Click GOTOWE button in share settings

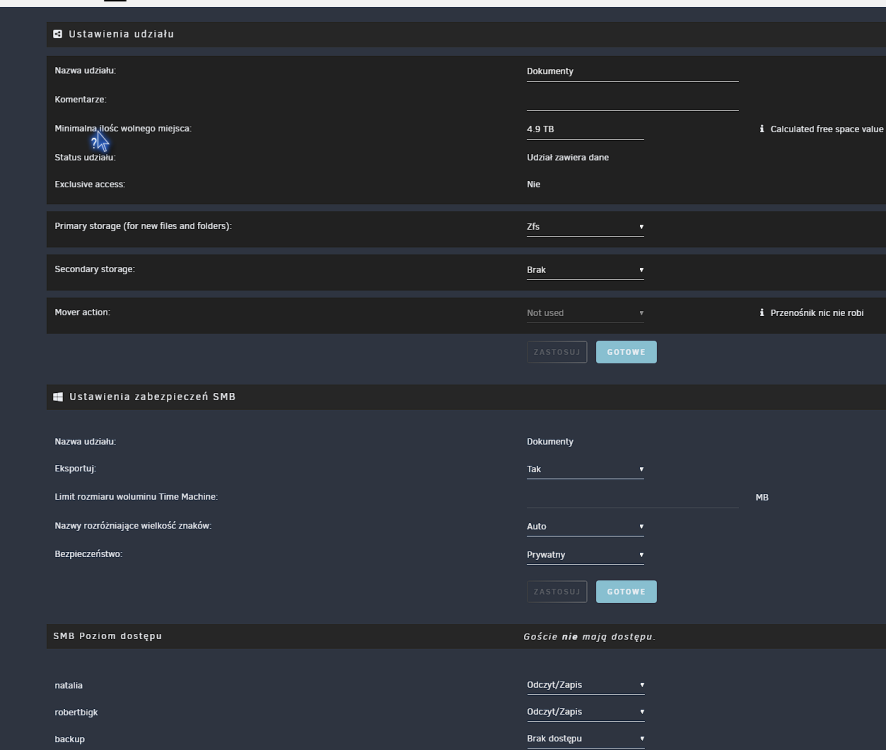(626, 352)
